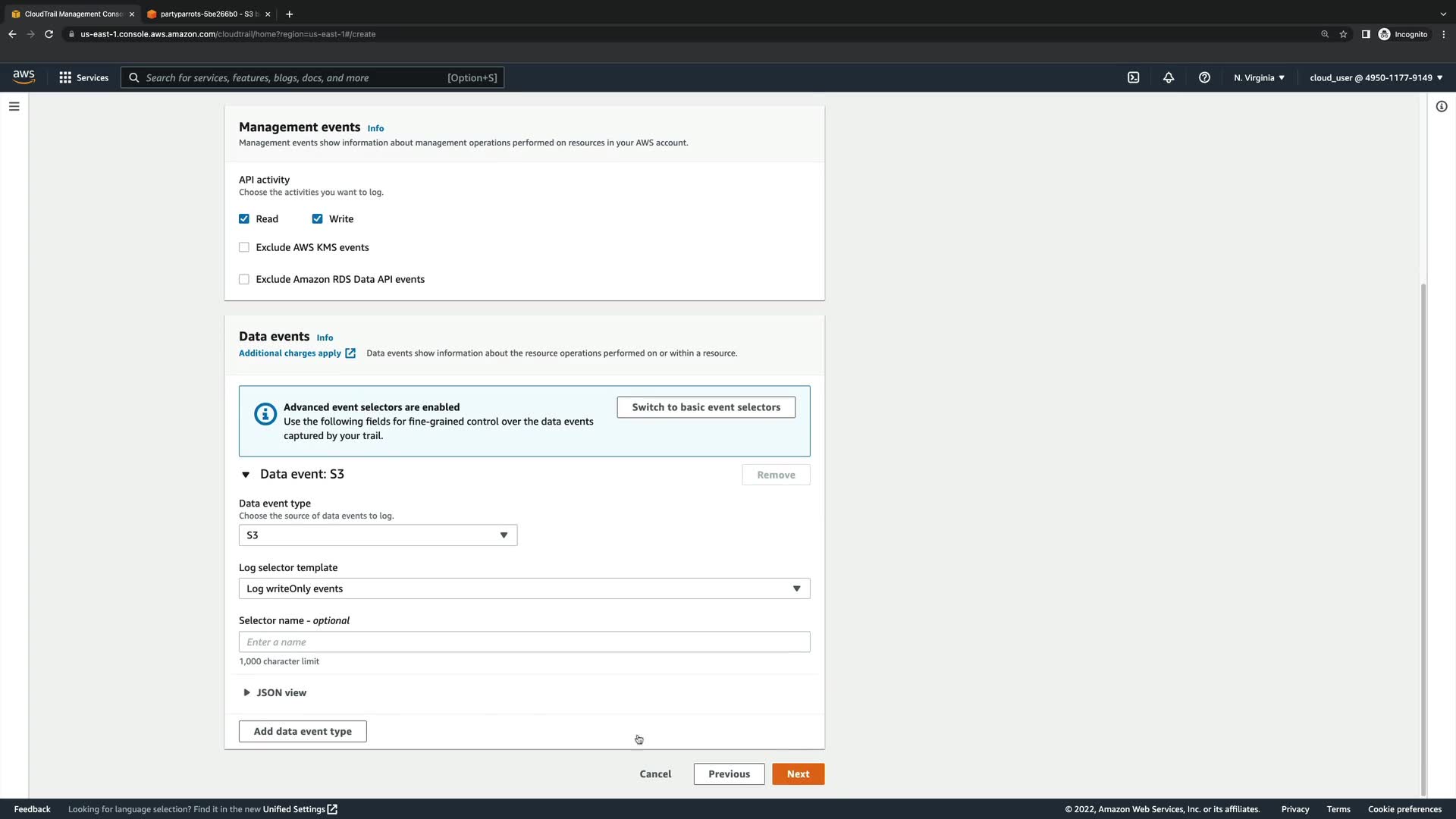Open the hamburger side navigation menu
Viewport: 1456px width, 819px height.
click(14, 106)
